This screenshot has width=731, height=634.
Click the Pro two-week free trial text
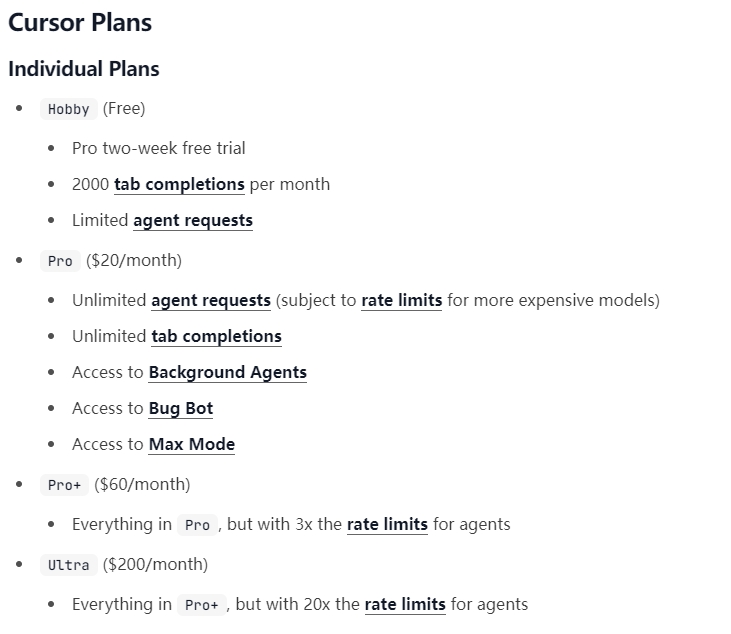pyautogui.click(x=159, y=148)
